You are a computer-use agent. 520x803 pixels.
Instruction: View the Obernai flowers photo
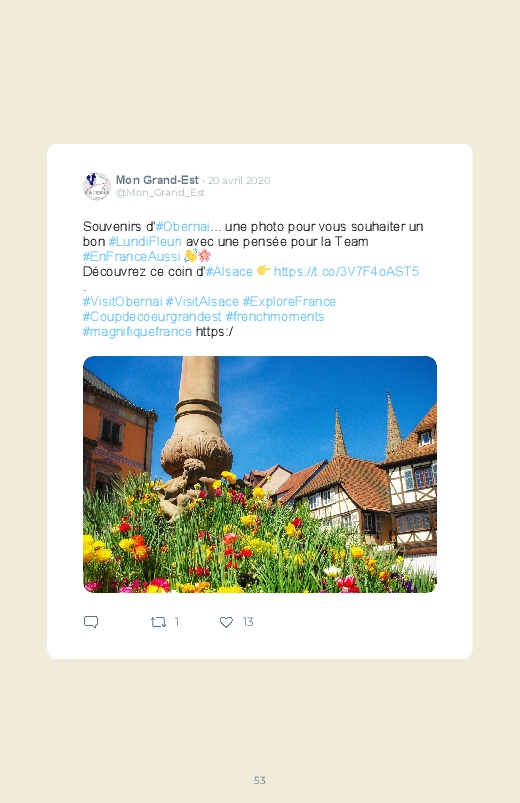point(260,474)
